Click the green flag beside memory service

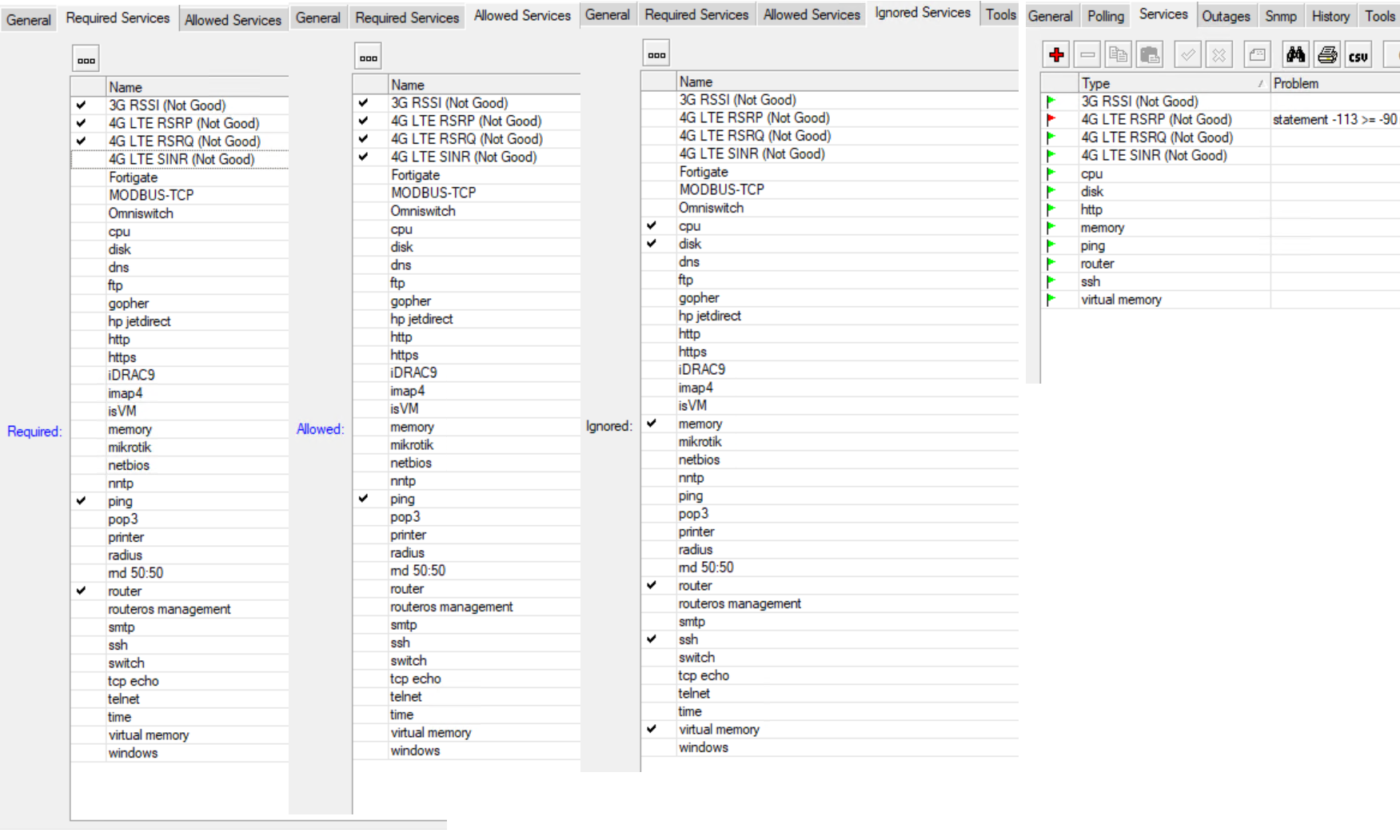pyautogui.click(x=1051, y=228)
